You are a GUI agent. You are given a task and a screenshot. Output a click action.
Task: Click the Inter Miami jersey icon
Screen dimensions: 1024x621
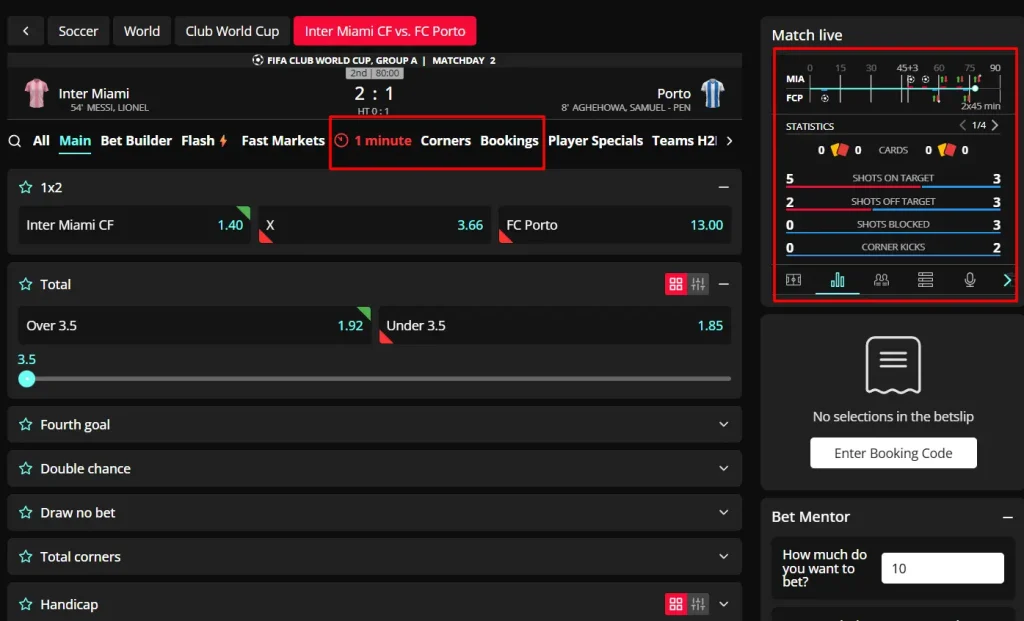coord(37,93)
